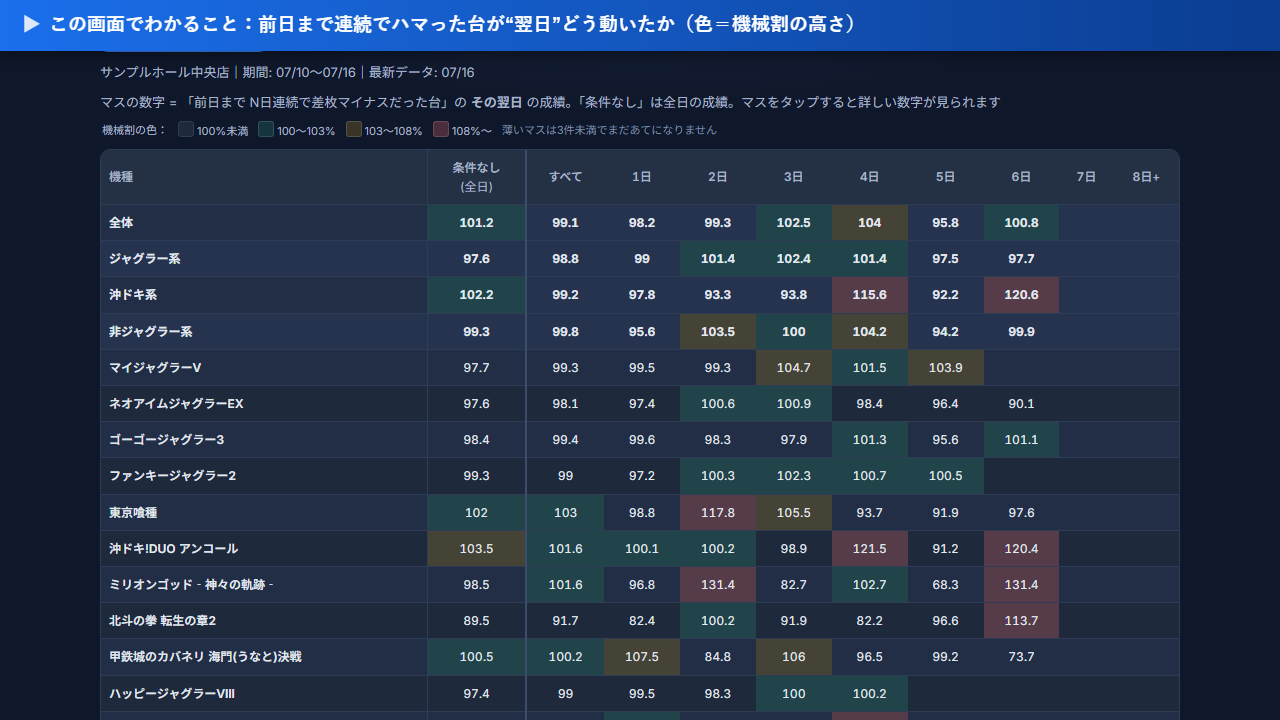This screenshot has height=720, width=1280.
Task: Click the 108%〜 legend color swatch
Action: click(441, 129)
